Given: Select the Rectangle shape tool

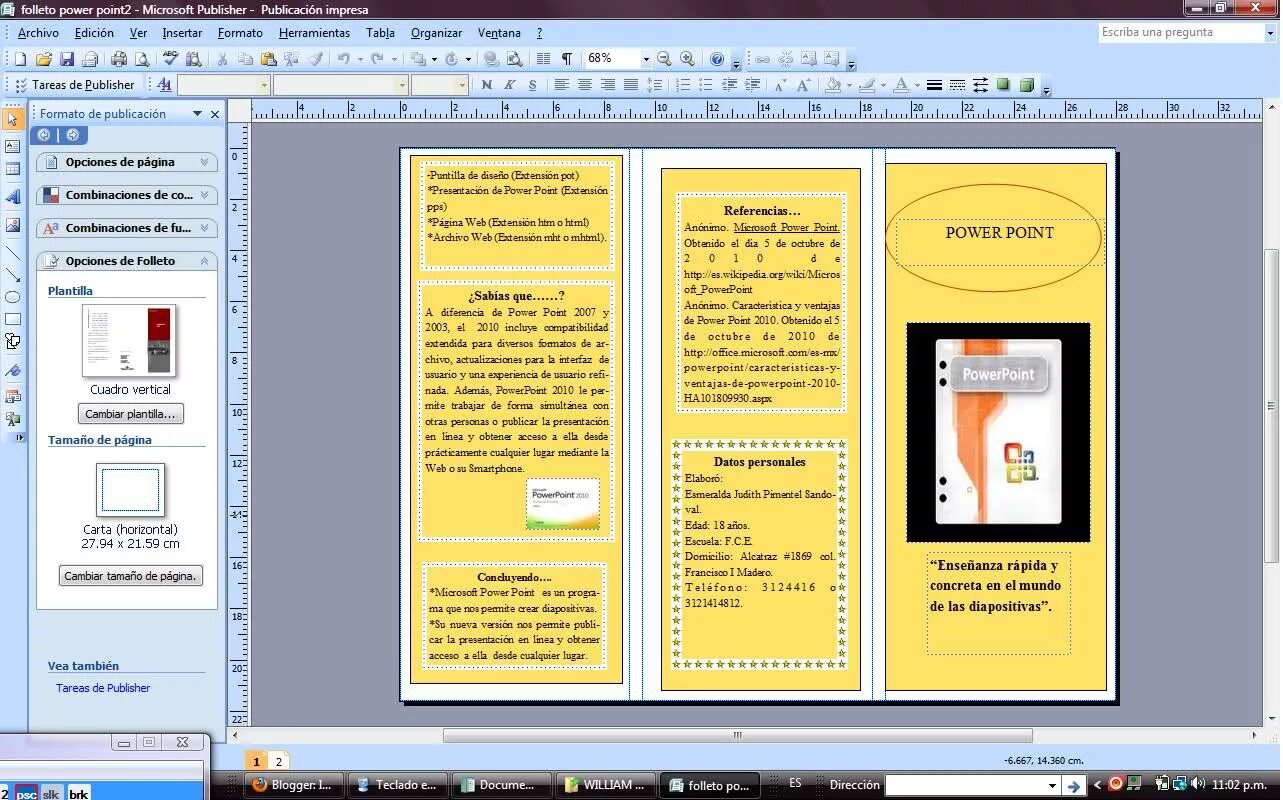Looking at the screenshot, I should [12, 319].
